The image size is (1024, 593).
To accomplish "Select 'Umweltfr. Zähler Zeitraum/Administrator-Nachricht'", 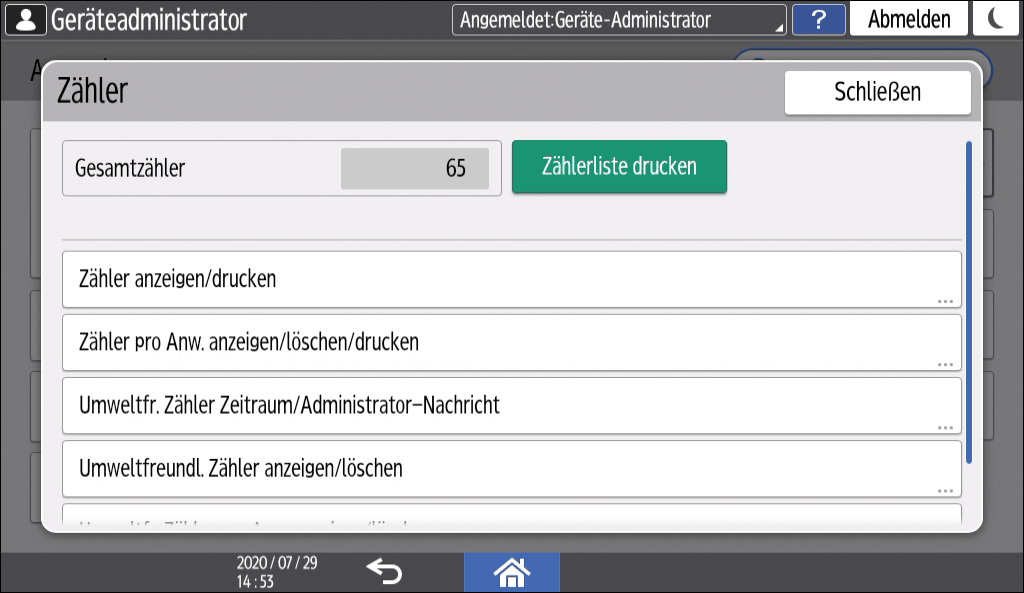I will click(511, 405).
